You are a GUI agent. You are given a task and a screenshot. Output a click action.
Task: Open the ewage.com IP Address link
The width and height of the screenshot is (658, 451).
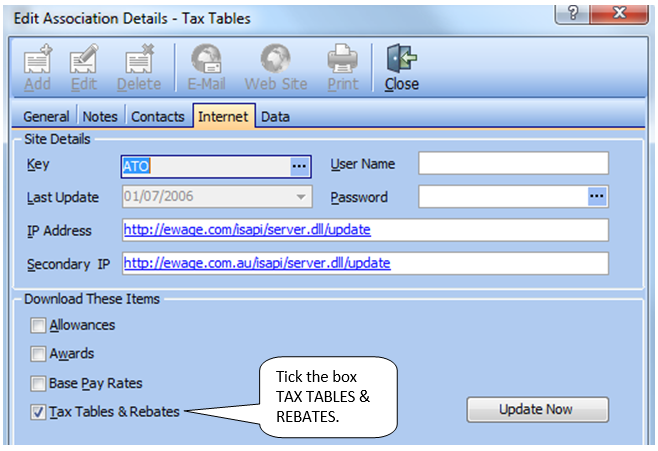(247, 229)
